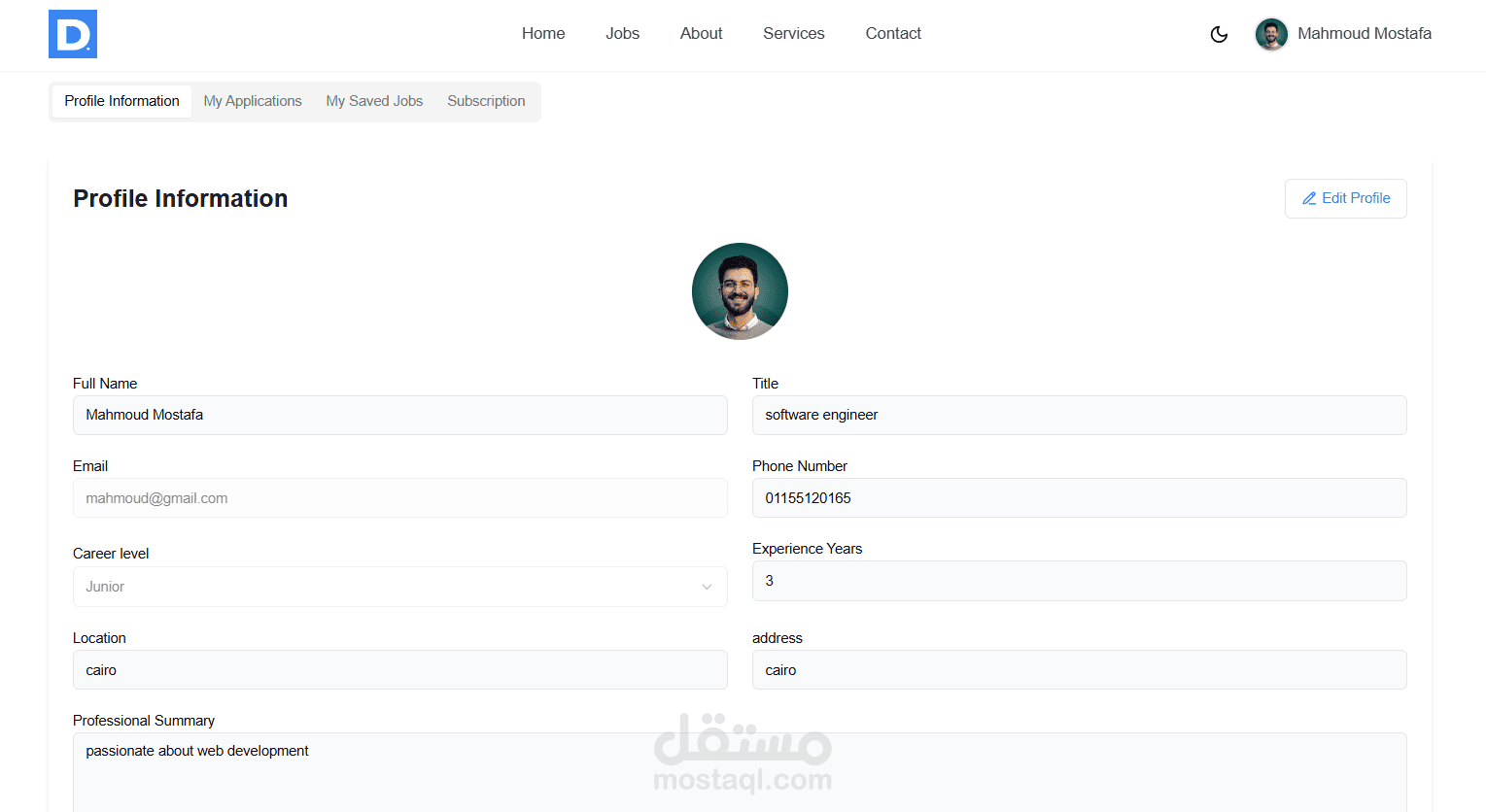
Task: Open the About nav link
Action: [x=701, y=33]
